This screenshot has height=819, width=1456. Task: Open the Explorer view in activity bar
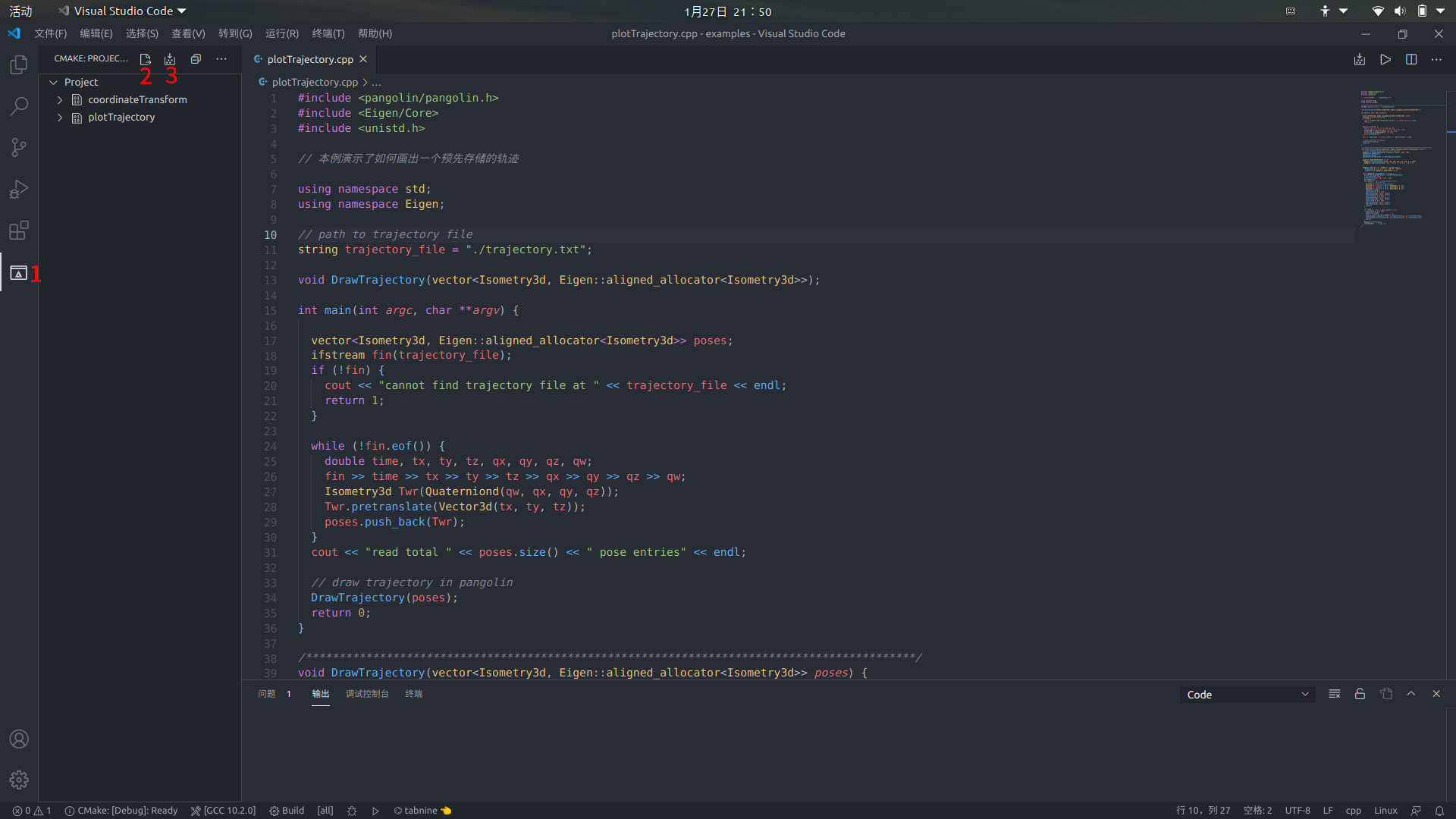click(x=19, y=65)
